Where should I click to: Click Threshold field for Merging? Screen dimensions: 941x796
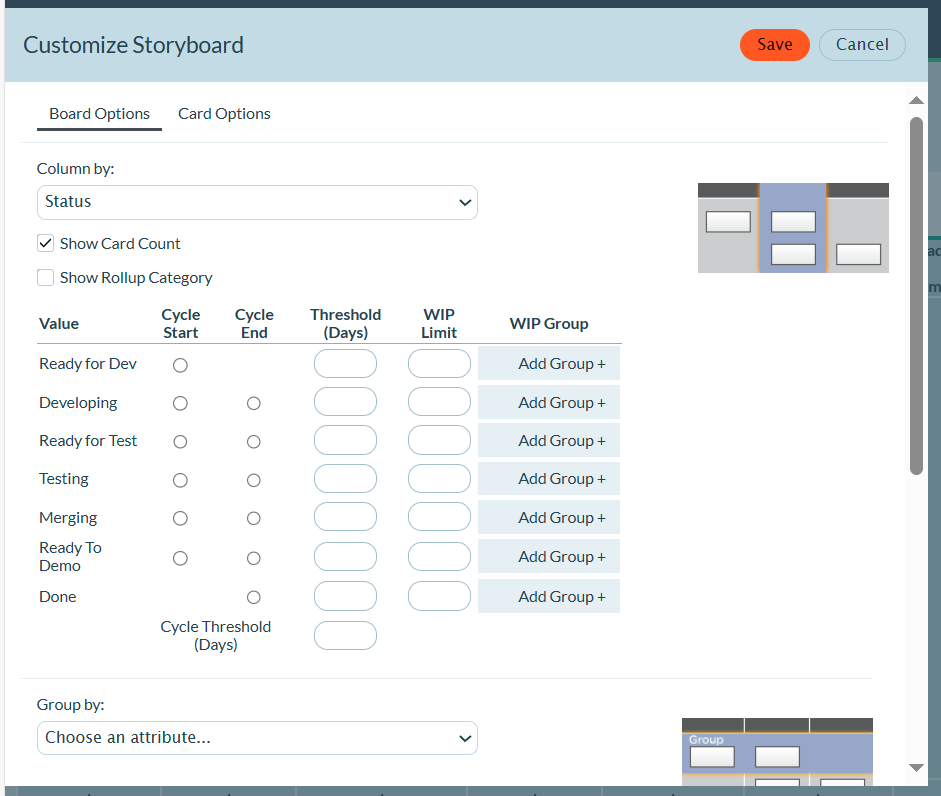(x=345, y=517)
